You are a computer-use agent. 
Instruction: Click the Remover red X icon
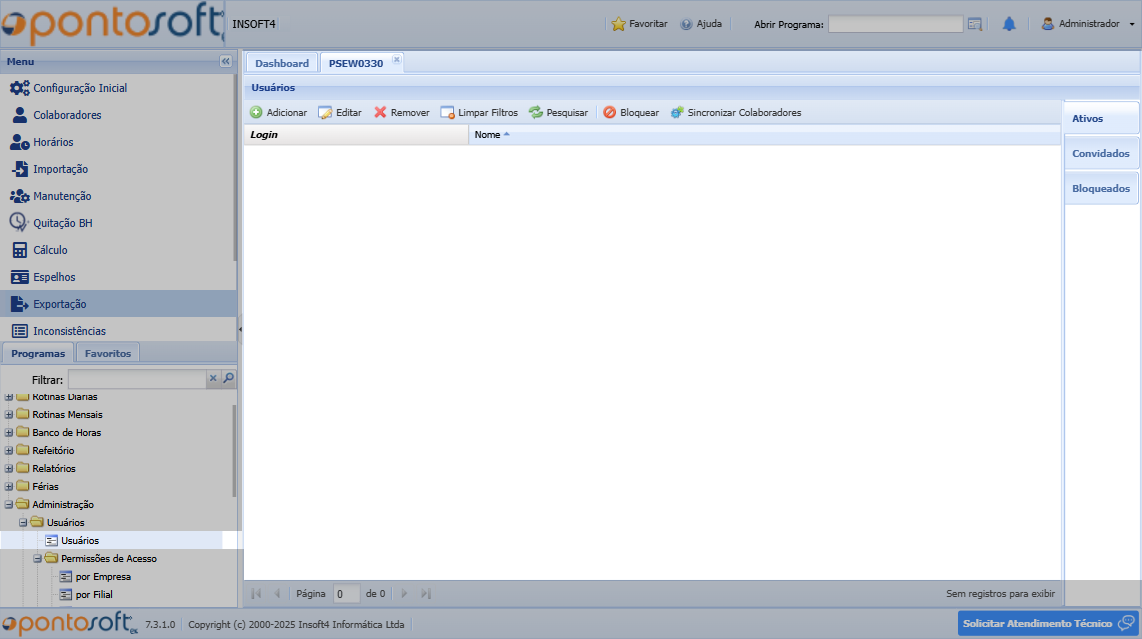click(x=380, y=113)
